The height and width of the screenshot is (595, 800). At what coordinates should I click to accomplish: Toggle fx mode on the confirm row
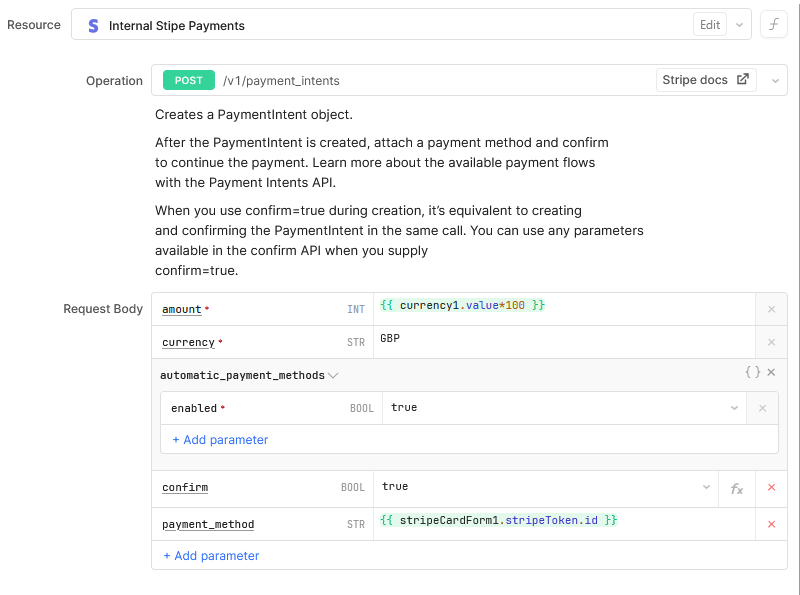coord(736,489)
